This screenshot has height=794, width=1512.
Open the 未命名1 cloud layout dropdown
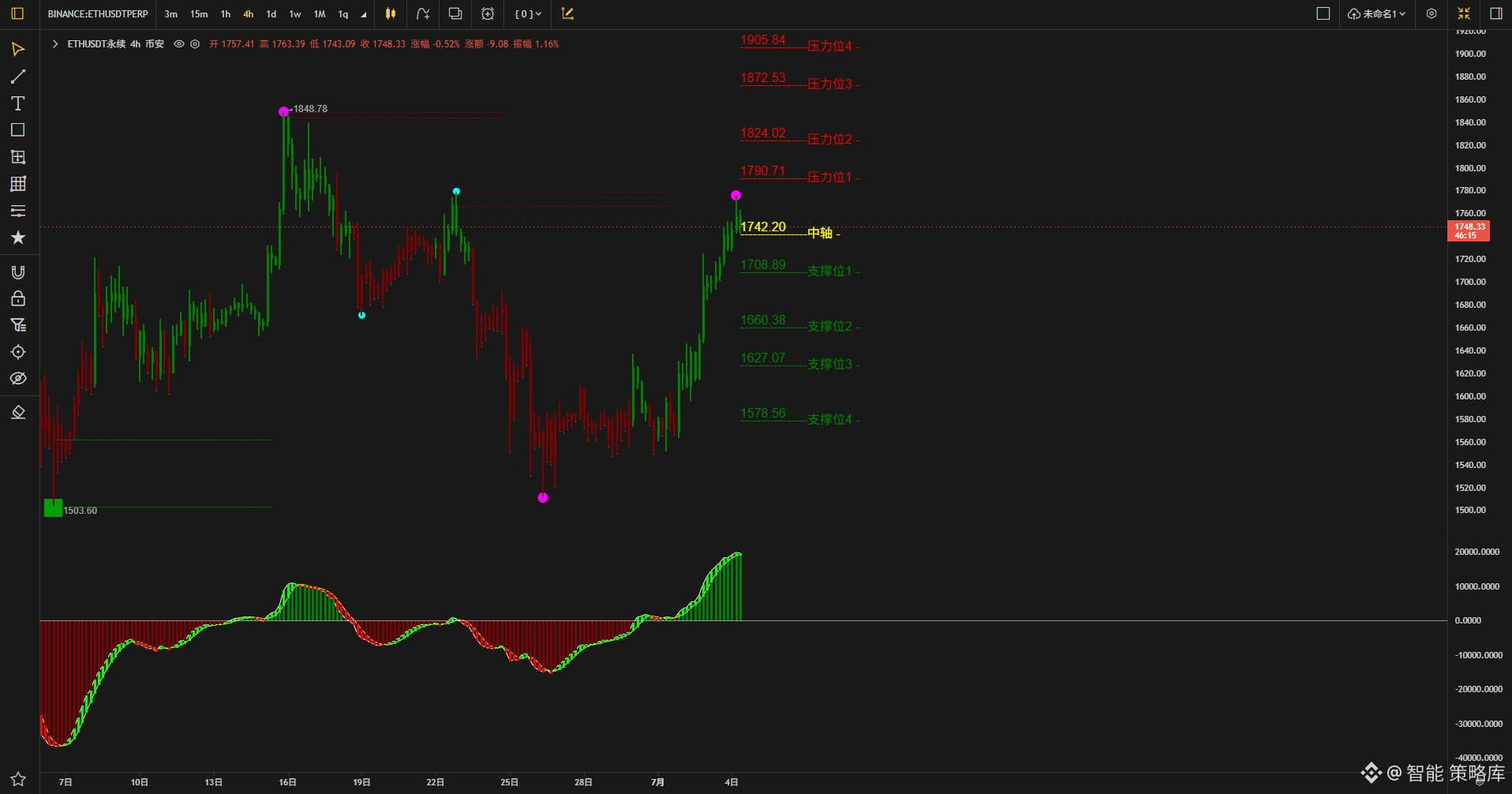coord(1376,13)
